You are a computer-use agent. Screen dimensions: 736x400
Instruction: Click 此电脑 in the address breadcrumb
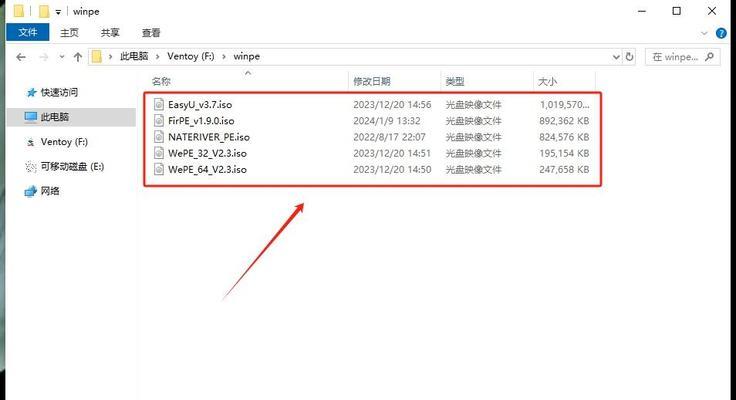[134, 56]
